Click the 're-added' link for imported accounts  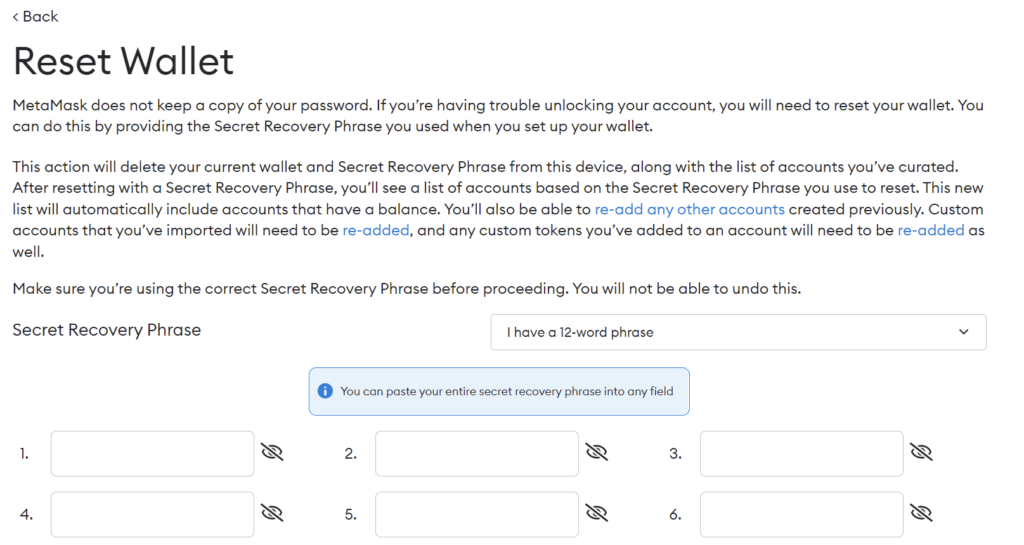pos(376,230)
